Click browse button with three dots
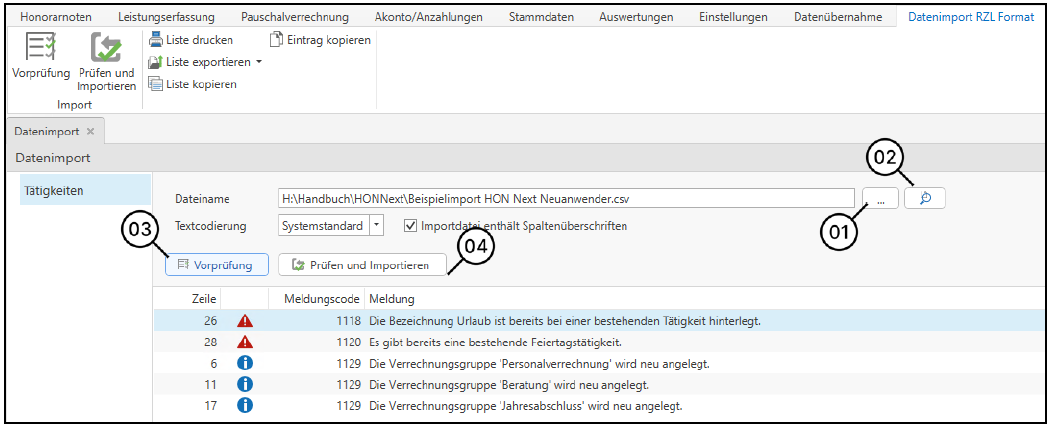 coord(880,199)
